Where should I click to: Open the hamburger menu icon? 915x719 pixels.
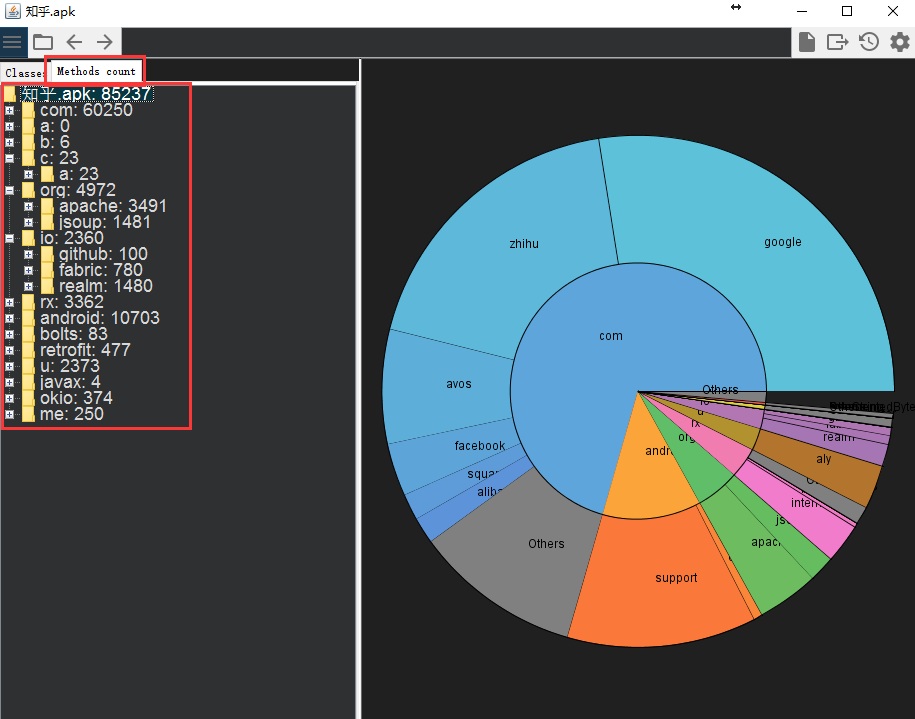coord(12,42)
